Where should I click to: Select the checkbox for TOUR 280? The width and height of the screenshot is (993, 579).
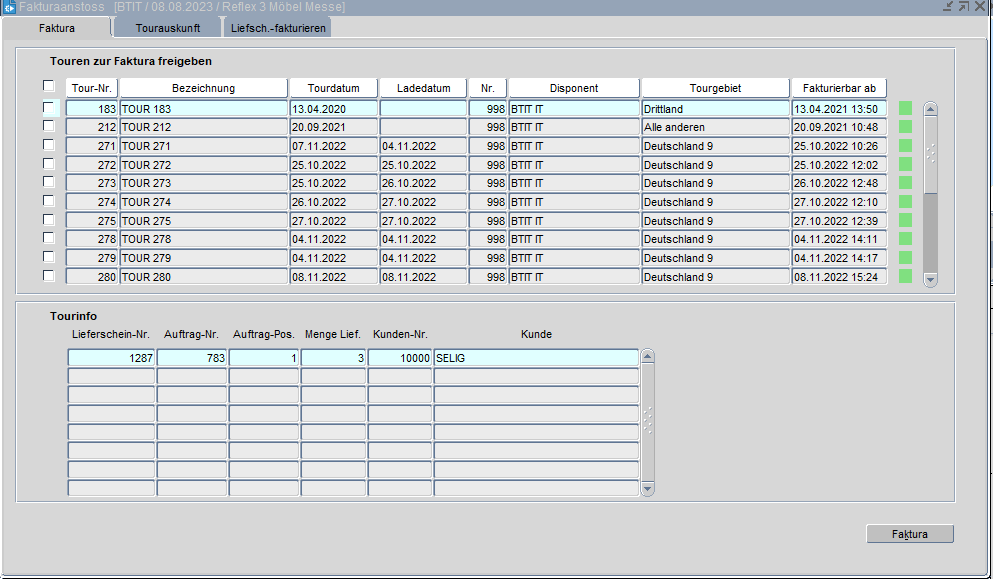tap(48, 276)
